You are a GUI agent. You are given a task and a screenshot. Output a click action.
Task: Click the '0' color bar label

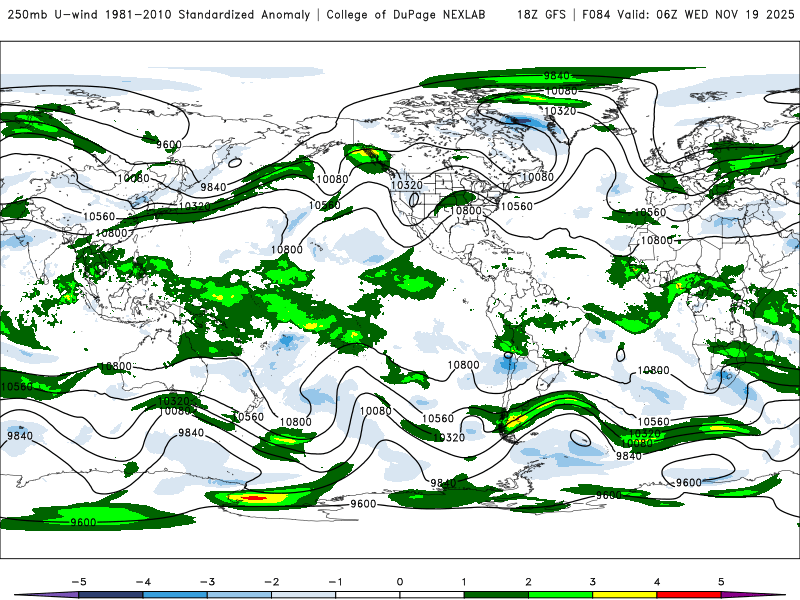(x=399, y=582)
